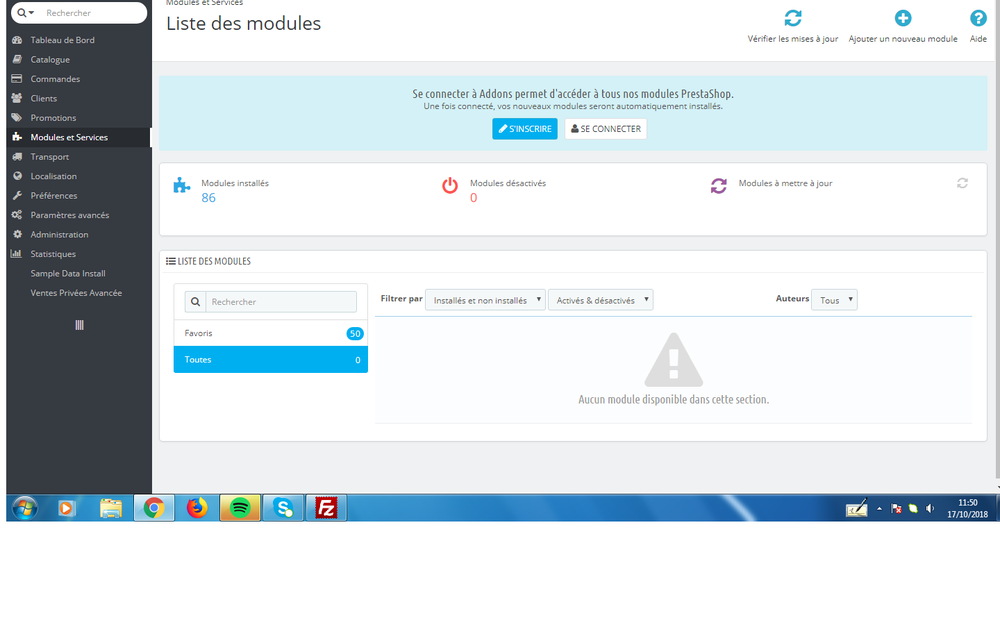This screenshot has width=1000, height=625.
Task: Click the Ajouter un nouveau module plus icon
Action: pyautogui.click(x=902, y=18)
